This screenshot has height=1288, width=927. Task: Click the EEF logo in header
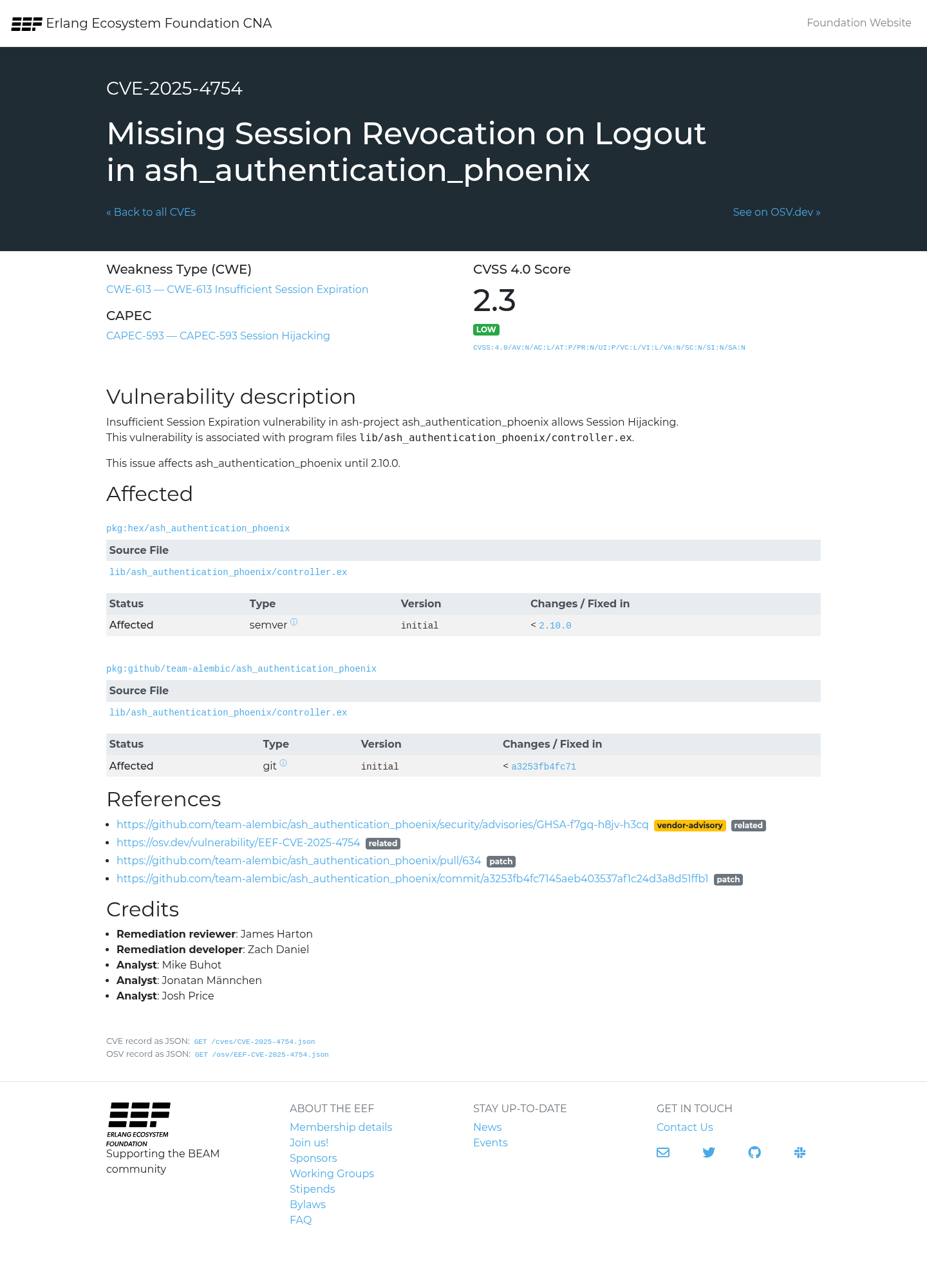coord(26,24)
